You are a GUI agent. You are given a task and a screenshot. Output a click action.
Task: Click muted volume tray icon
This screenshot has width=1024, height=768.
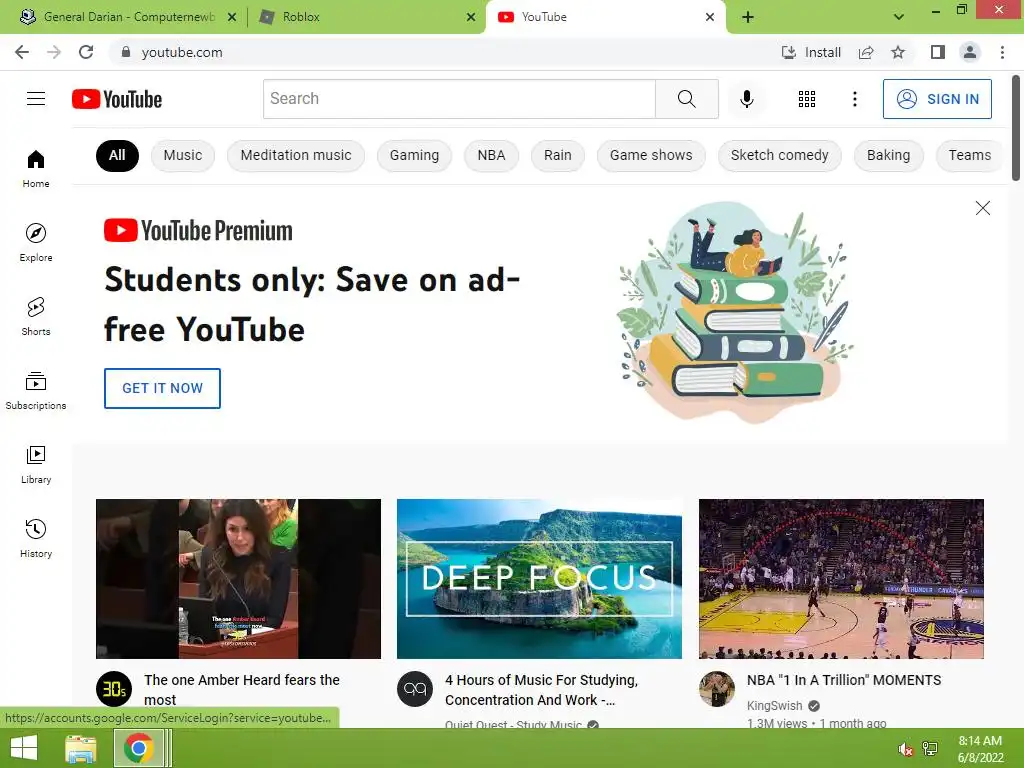pos(905,749)
